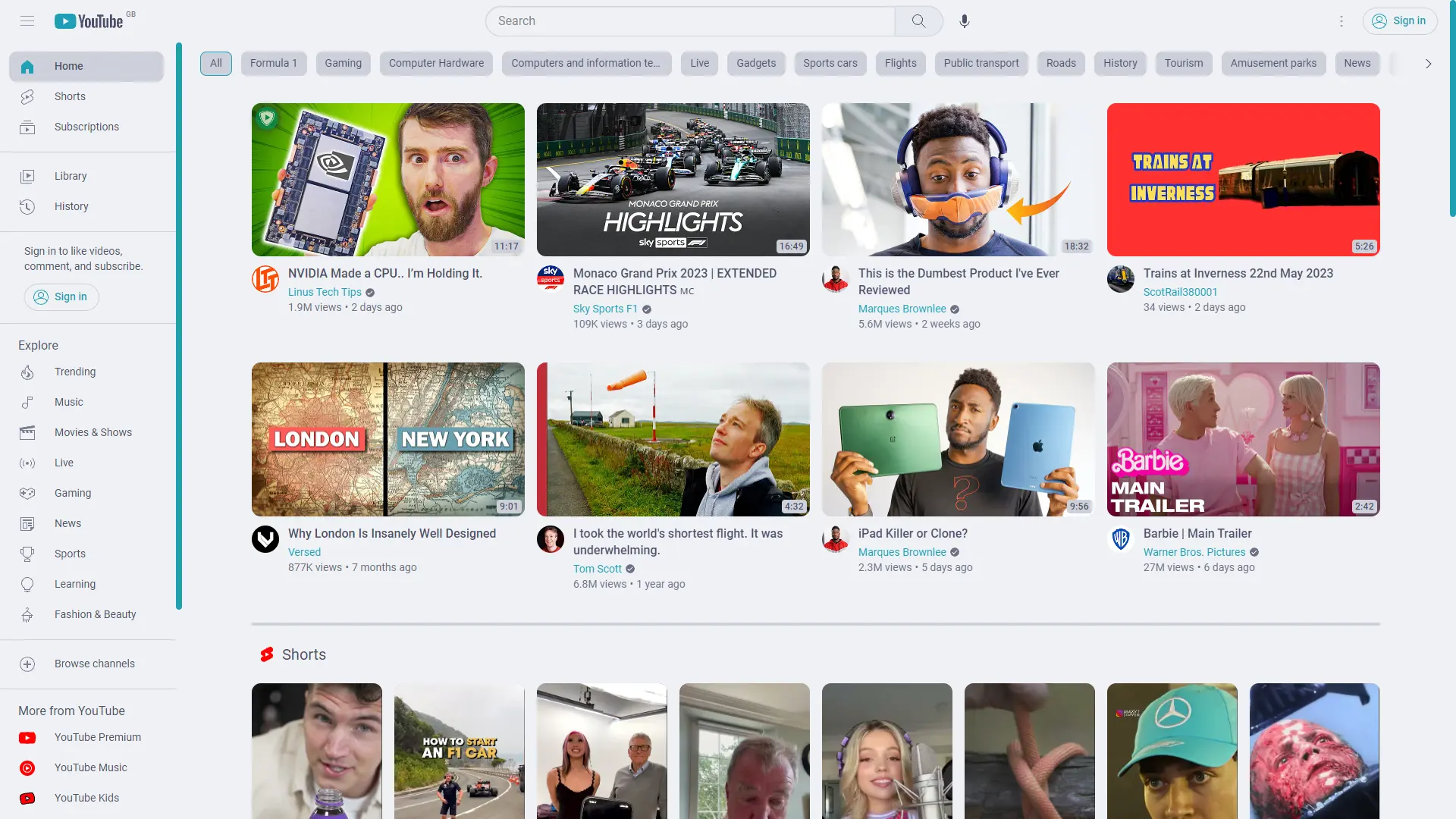Click the search magnifier button
The image size is (1456, 819).
[x=918, y=21]
